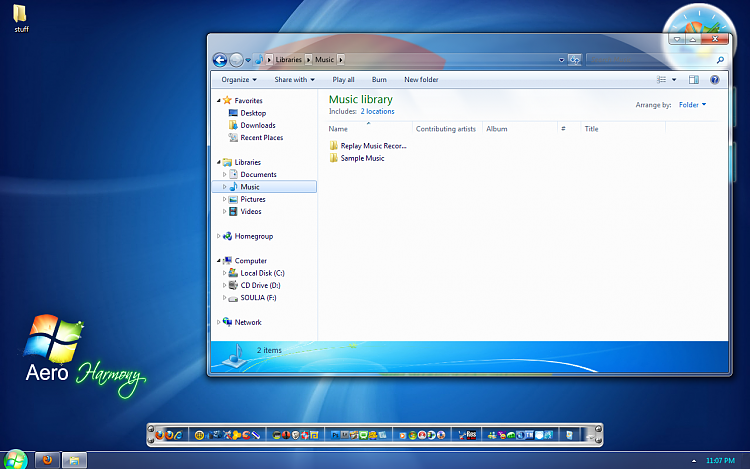750x469 pixels.
Task: Click the Forward navigation arrow
Action: click(x=236, y=60)
